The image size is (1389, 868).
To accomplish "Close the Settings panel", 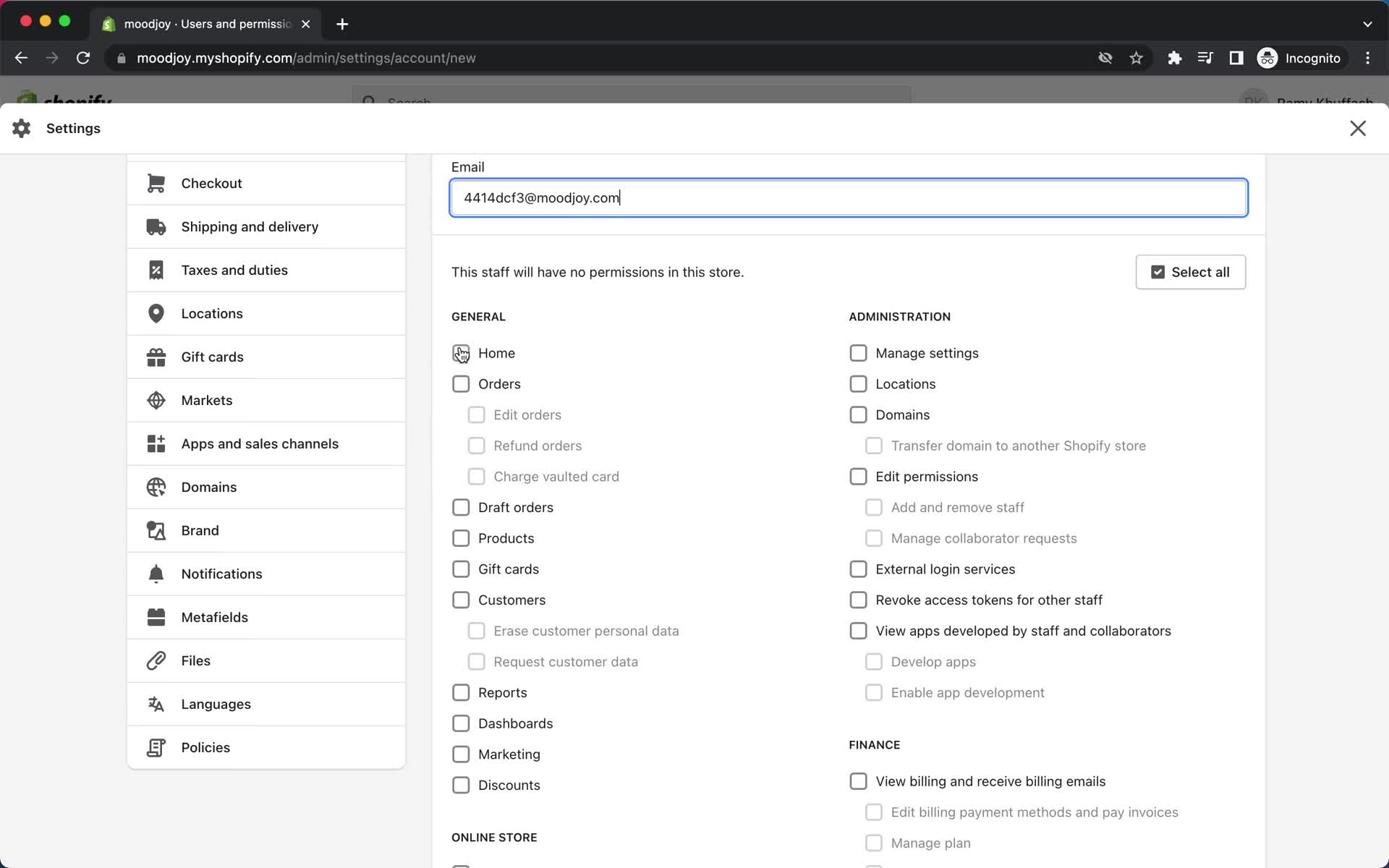I will tap(1358, 128).
